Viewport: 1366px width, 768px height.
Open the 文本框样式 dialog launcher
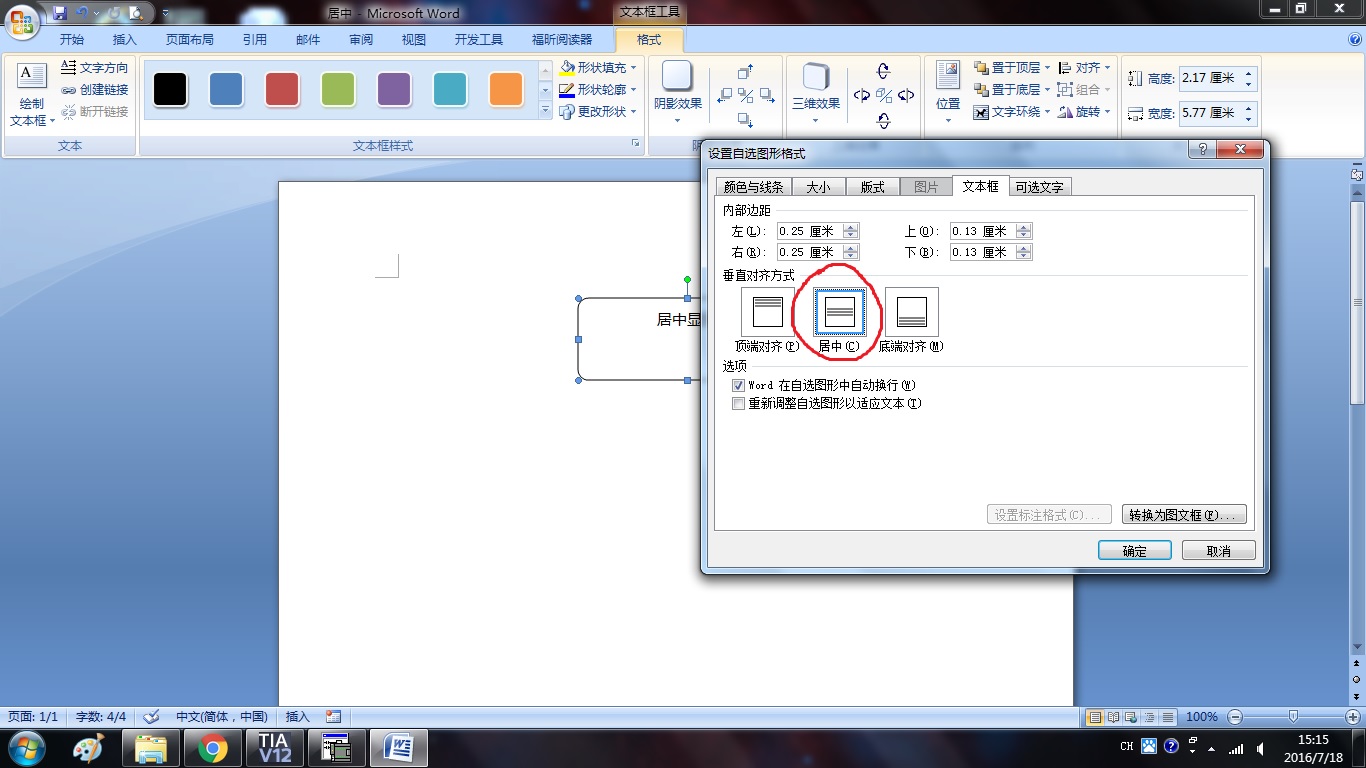635,145
